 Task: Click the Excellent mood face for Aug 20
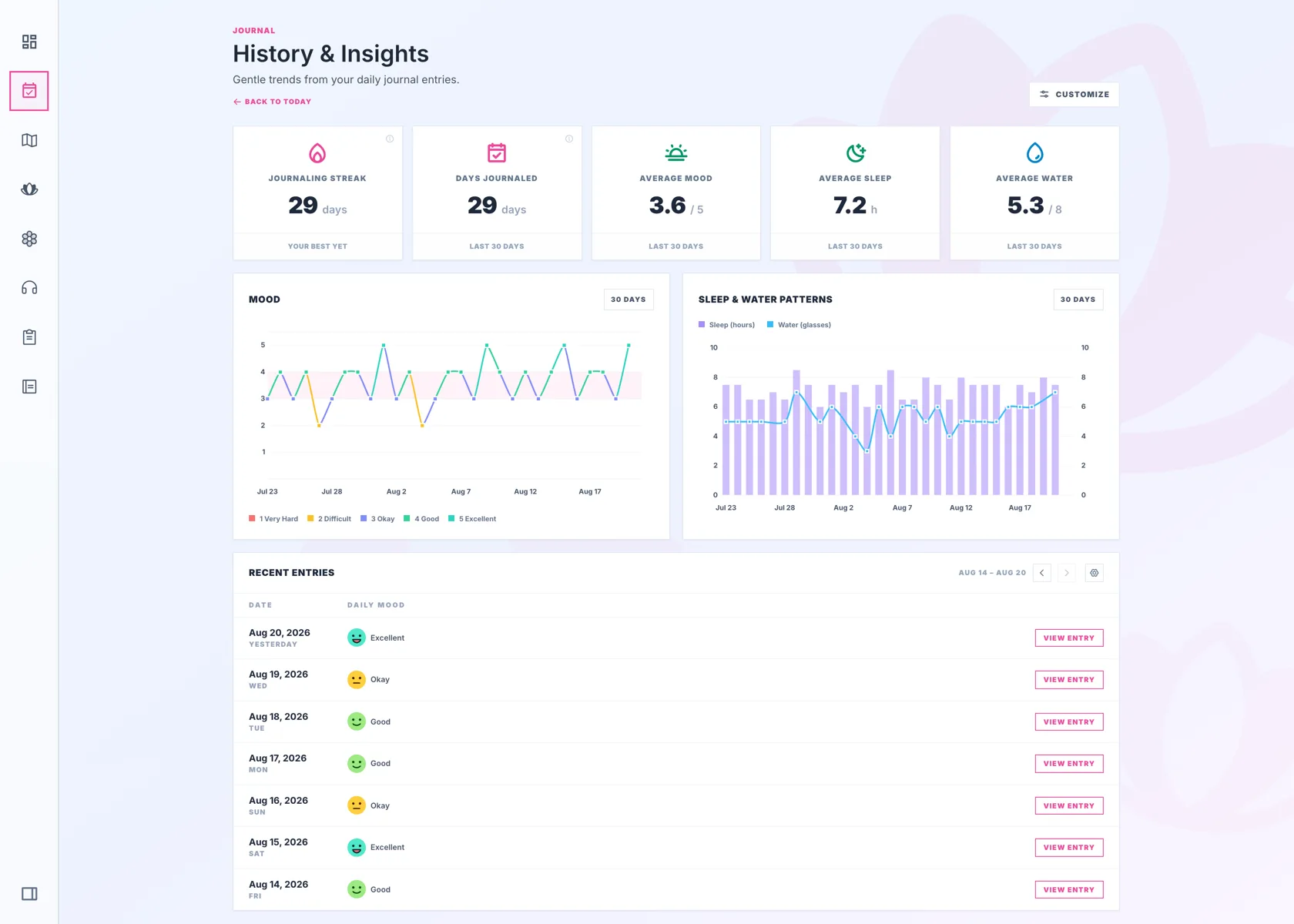pos(357,638)
